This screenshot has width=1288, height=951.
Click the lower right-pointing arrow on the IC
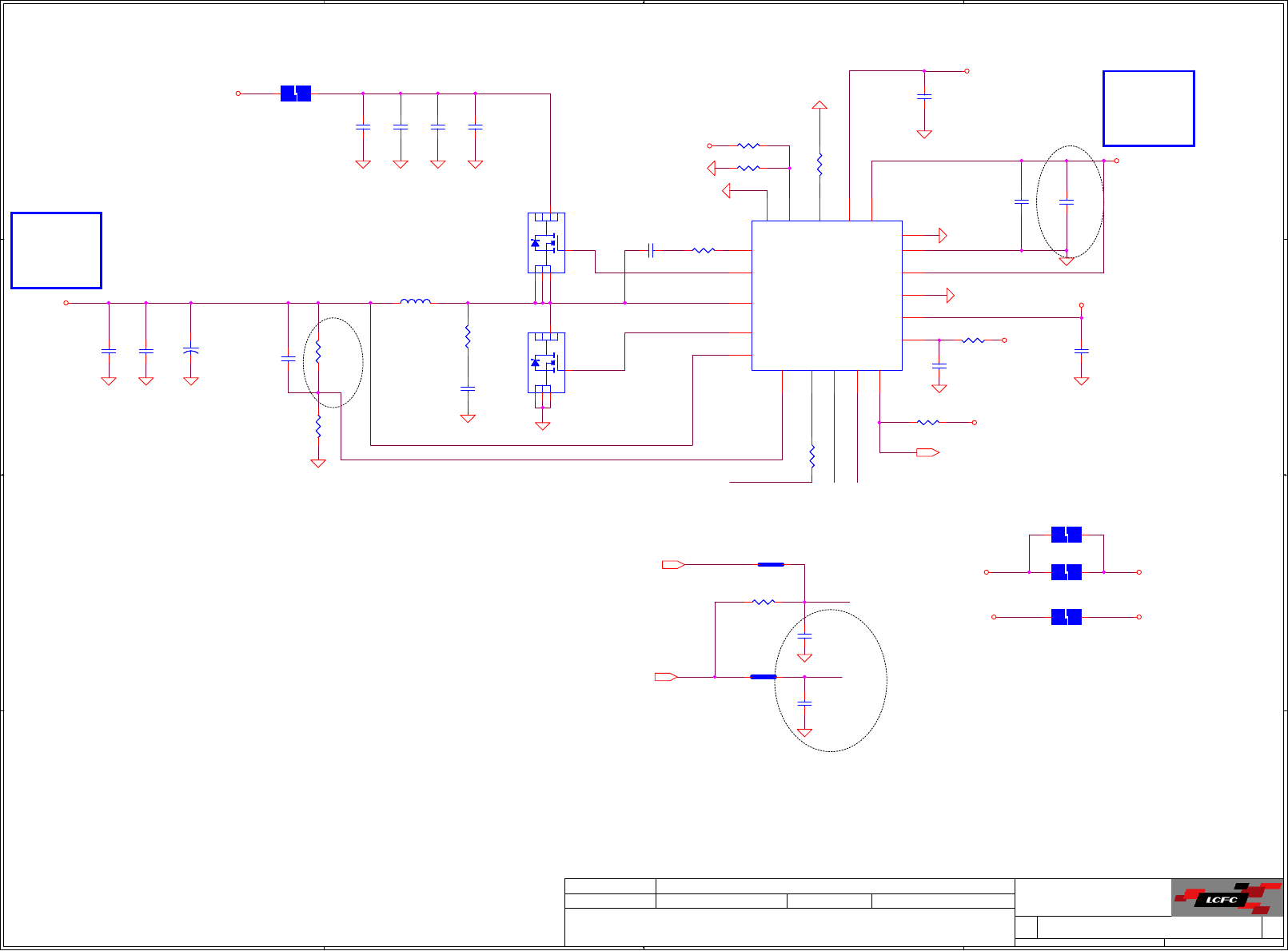[951, 296]
